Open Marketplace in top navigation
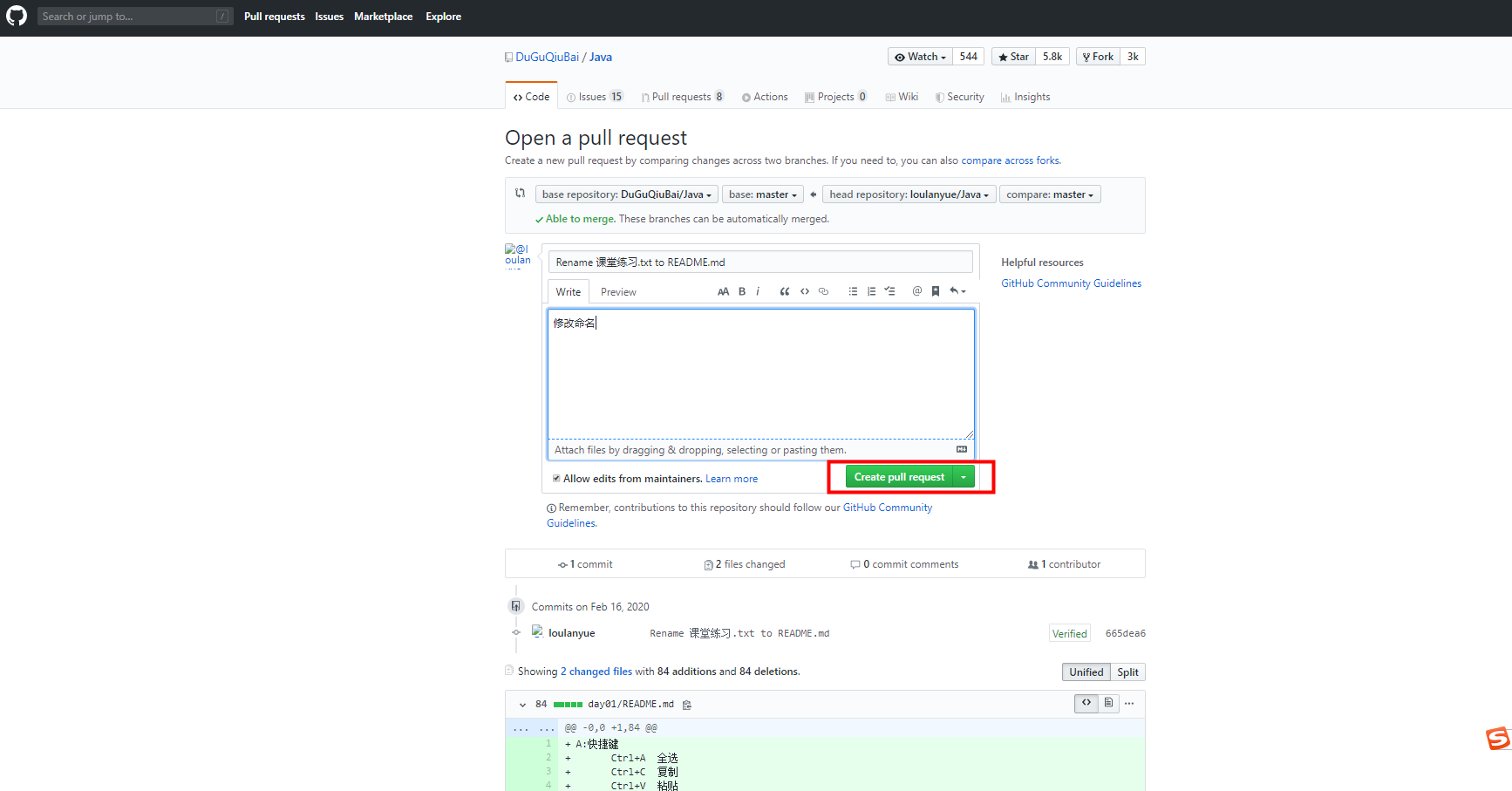The height and width of the screenshot is (791, 1512). click(x=383, y=17)
